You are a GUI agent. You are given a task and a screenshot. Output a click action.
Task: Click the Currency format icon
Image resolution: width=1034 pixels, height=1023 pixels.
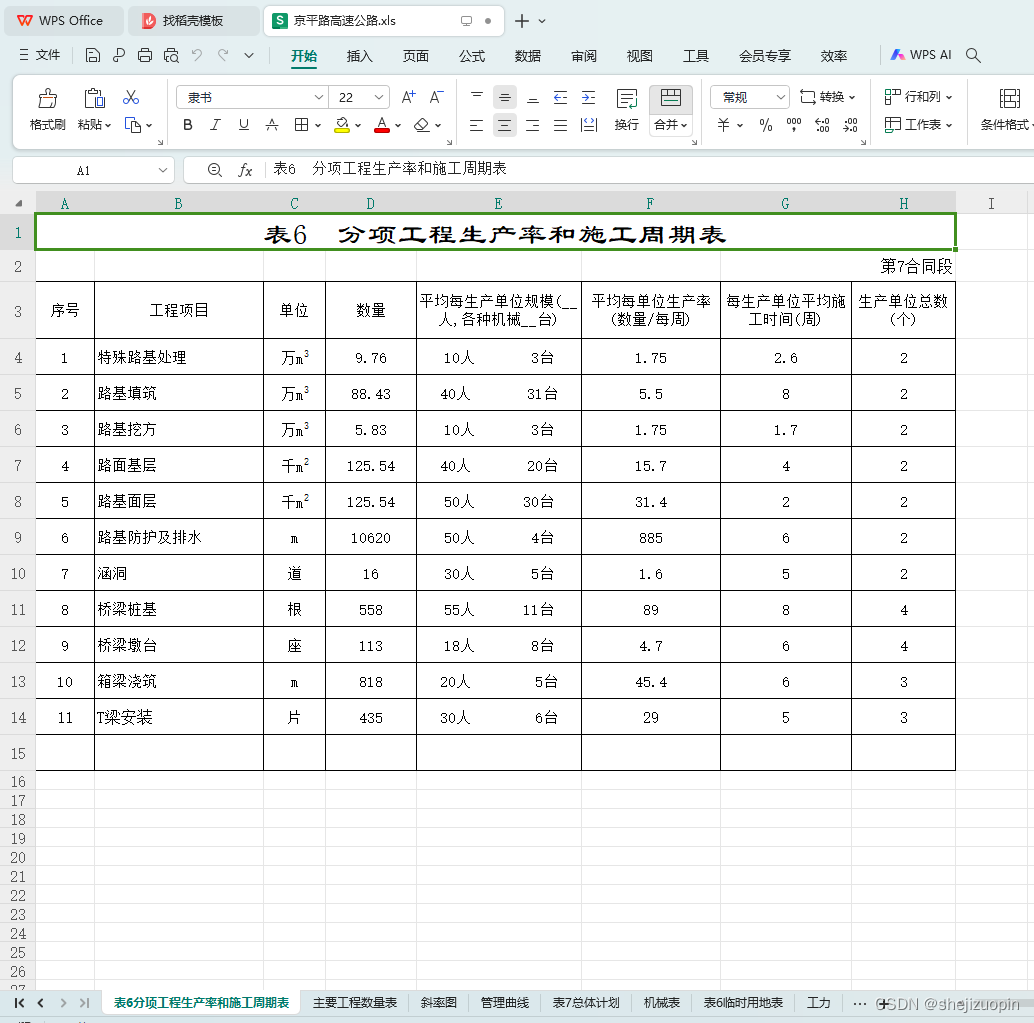click(x=723, y=125)
